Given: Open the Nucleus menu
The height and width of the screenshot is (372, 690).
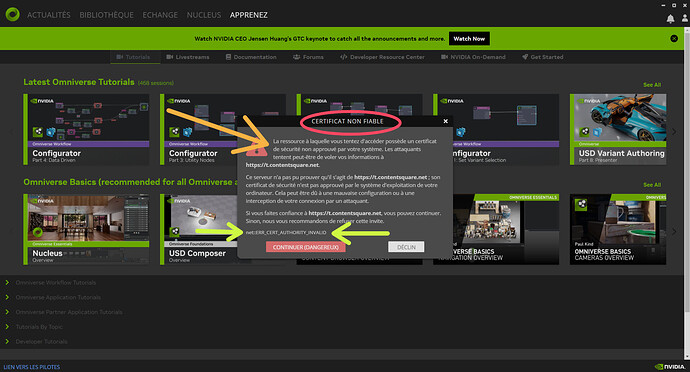Looking at the screenshot, I should point(204,15).
